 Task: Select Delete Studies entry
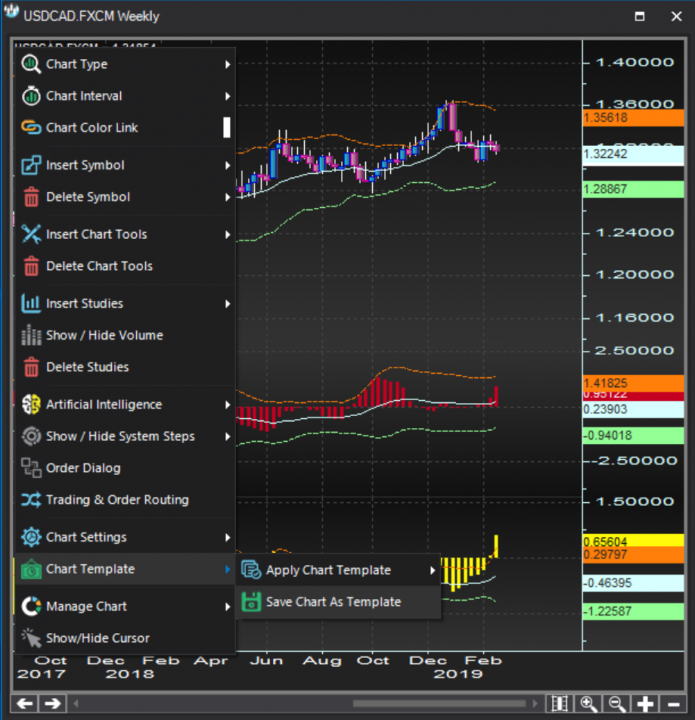(x=125, y=367)
